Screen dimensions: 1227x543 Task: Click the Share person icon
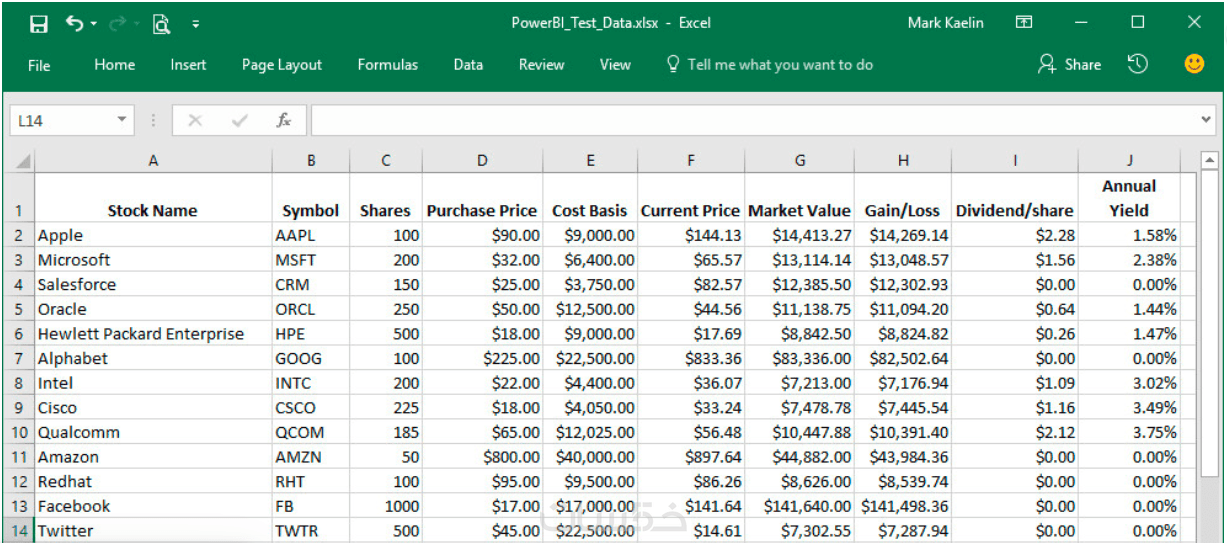[x=1047, y=64]
